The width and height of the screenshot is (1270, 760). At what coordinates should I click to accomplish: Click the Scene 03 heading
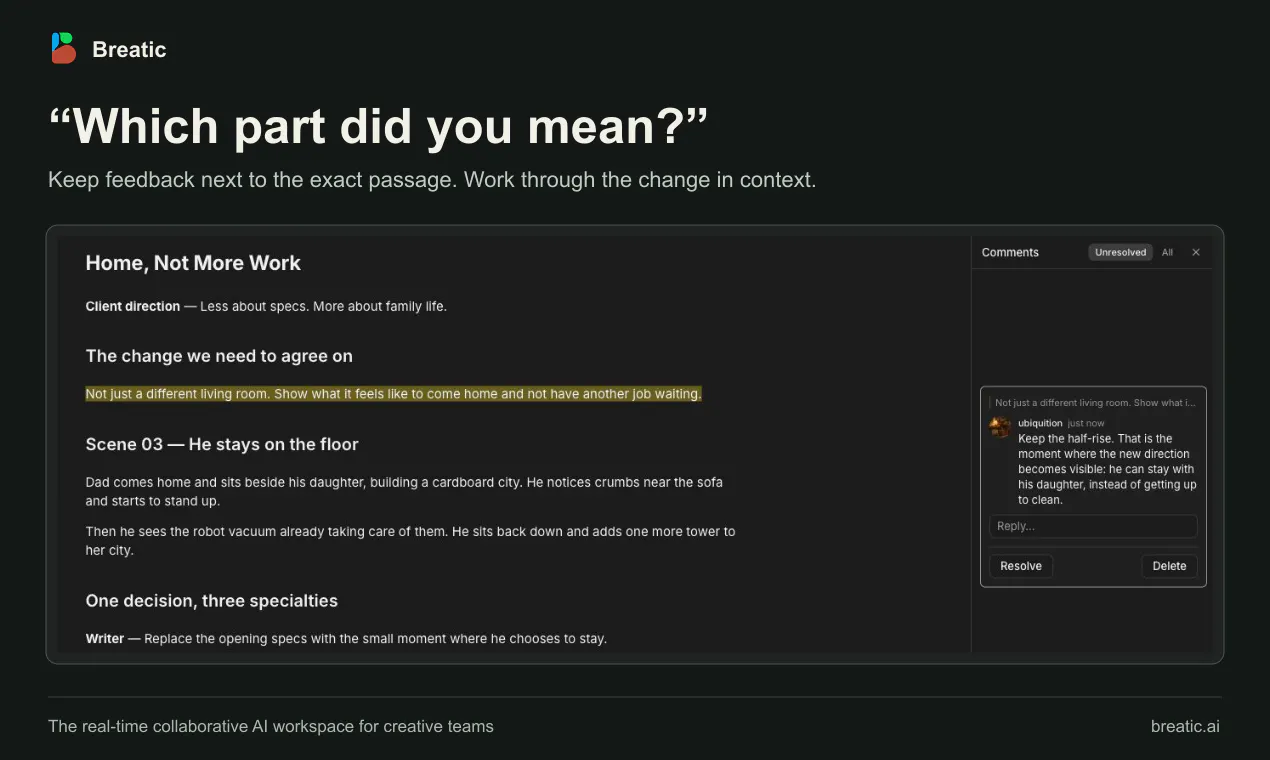click(222, 444)
